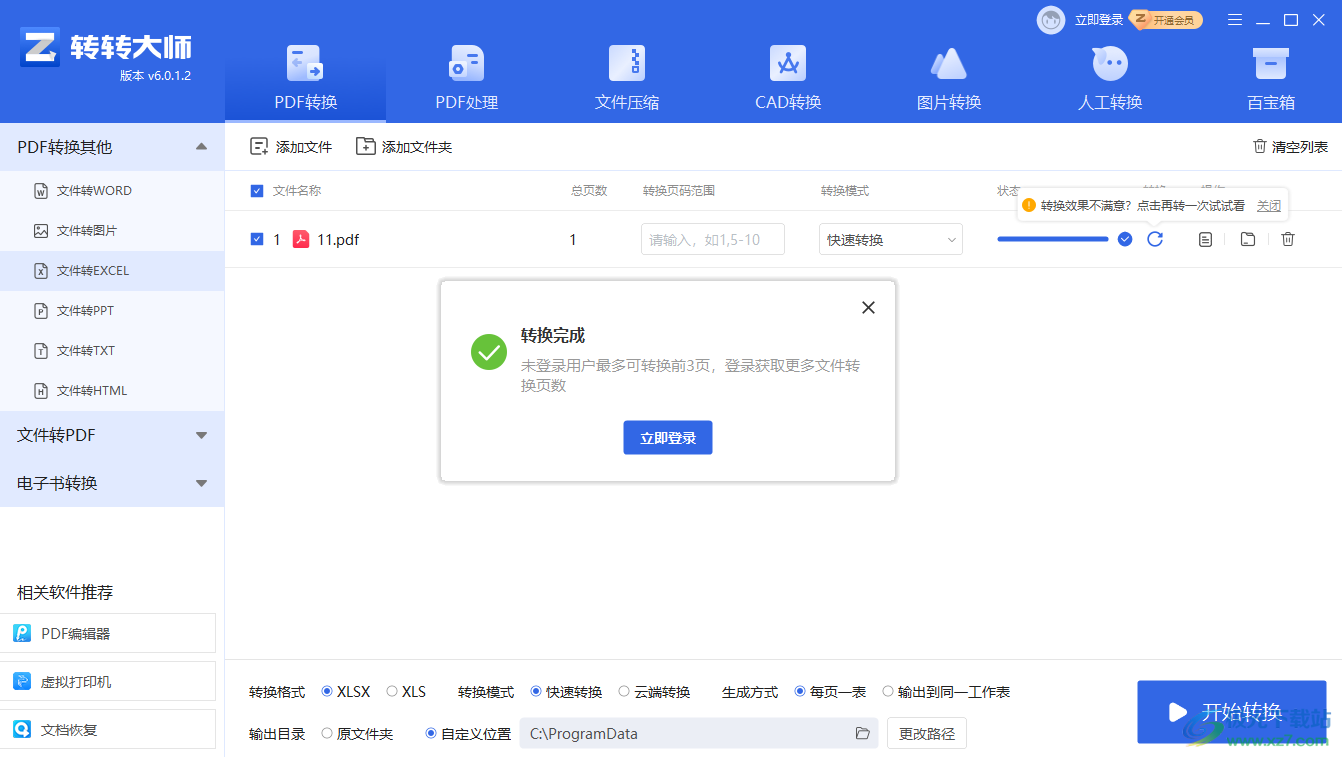
Task: Click the blue completed checkmark status icon
Action: 1125,239
